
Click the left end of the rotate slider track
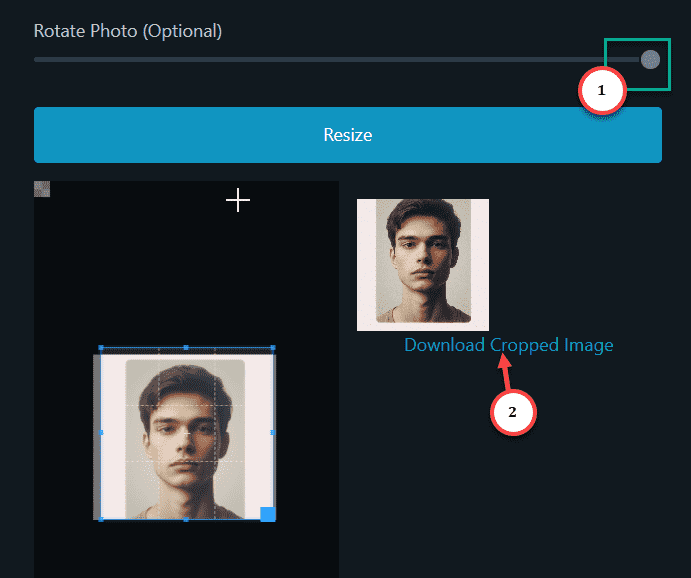point(37,59)
